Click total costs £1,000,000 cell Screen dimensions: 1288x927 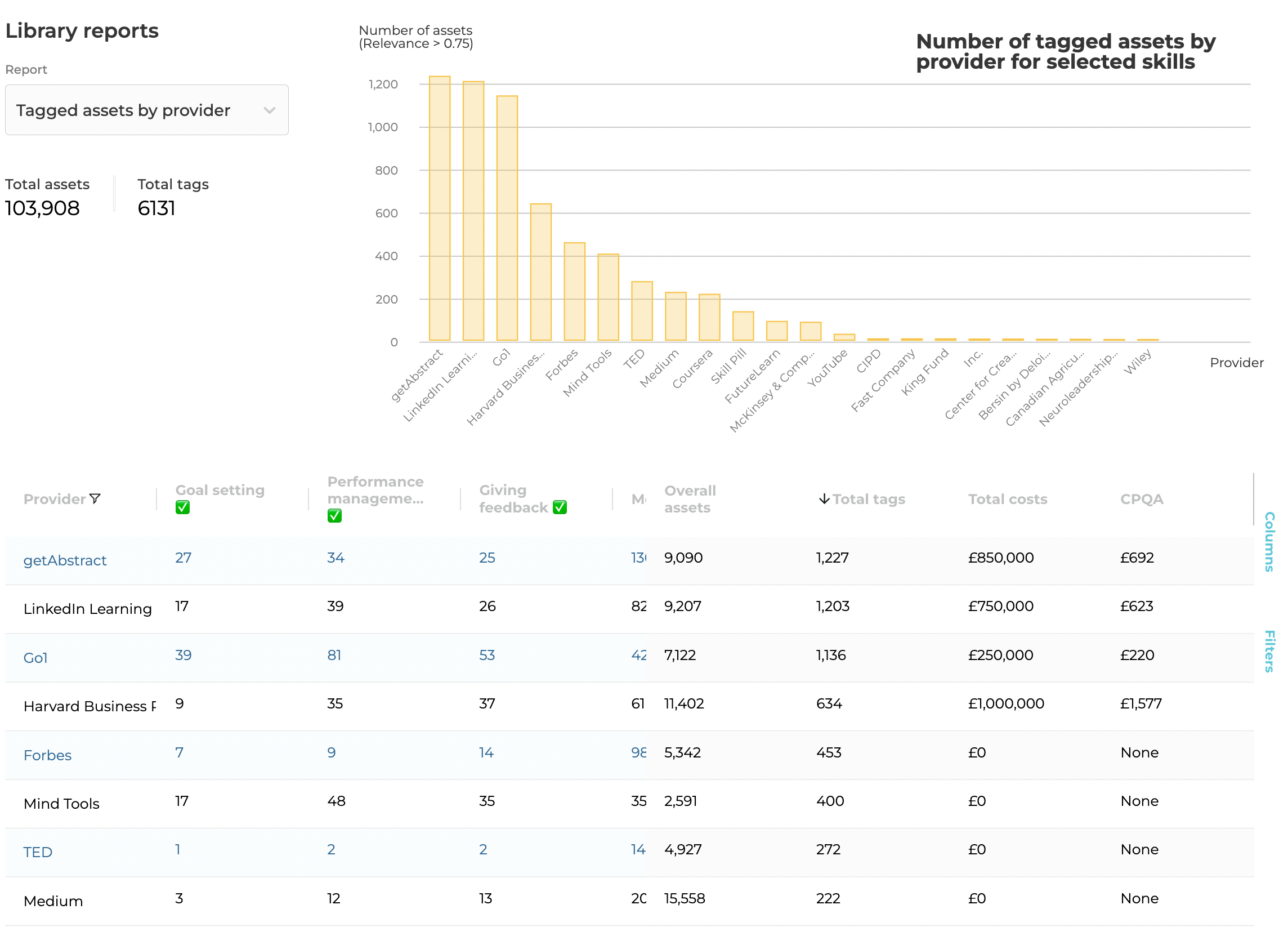click(x=1006, y=704)
